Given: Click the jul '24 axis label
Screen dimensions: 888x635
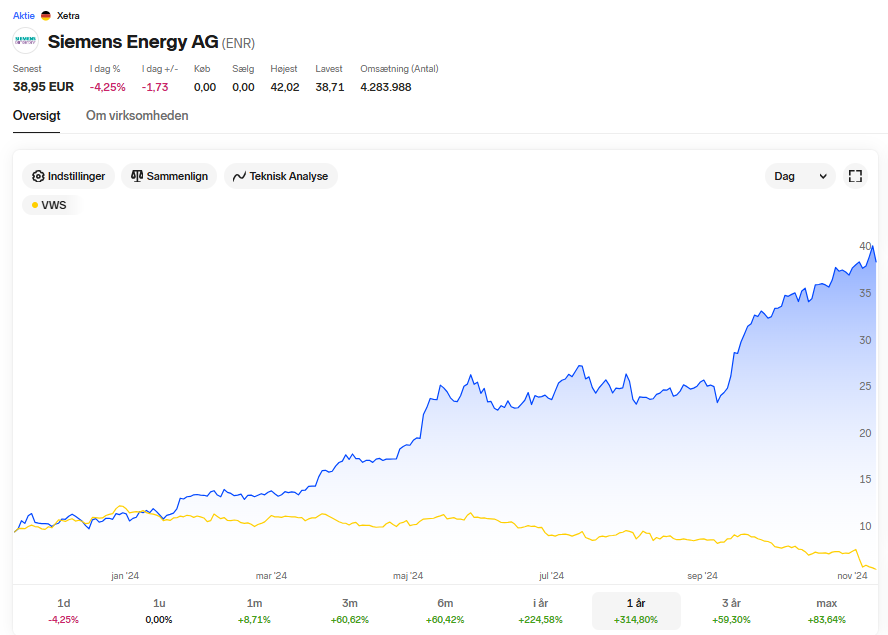Looking at the screenshot, I should tap(552, 576).
